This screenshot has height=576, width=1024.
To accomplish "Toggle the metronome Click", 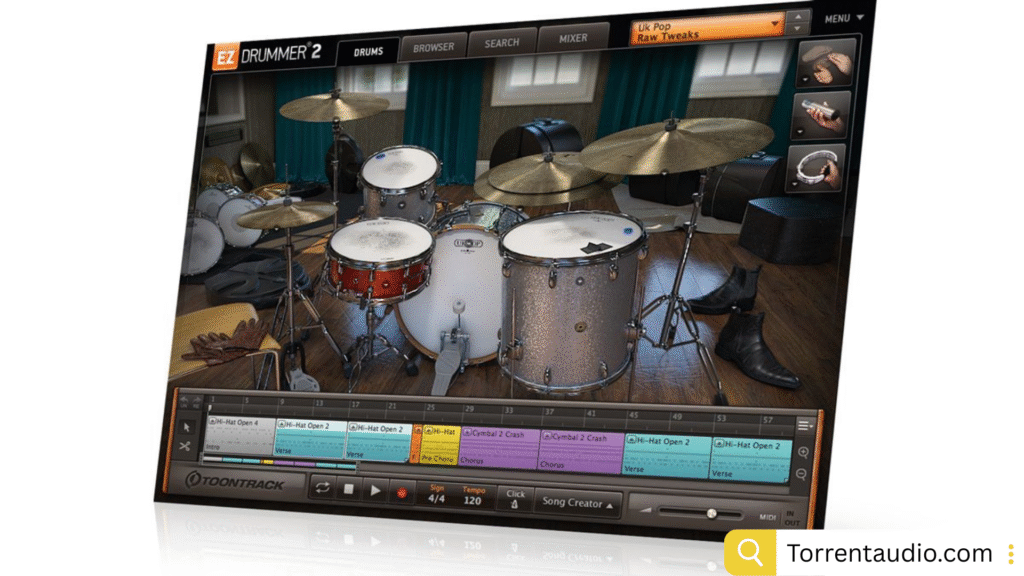I will [515, 499].
